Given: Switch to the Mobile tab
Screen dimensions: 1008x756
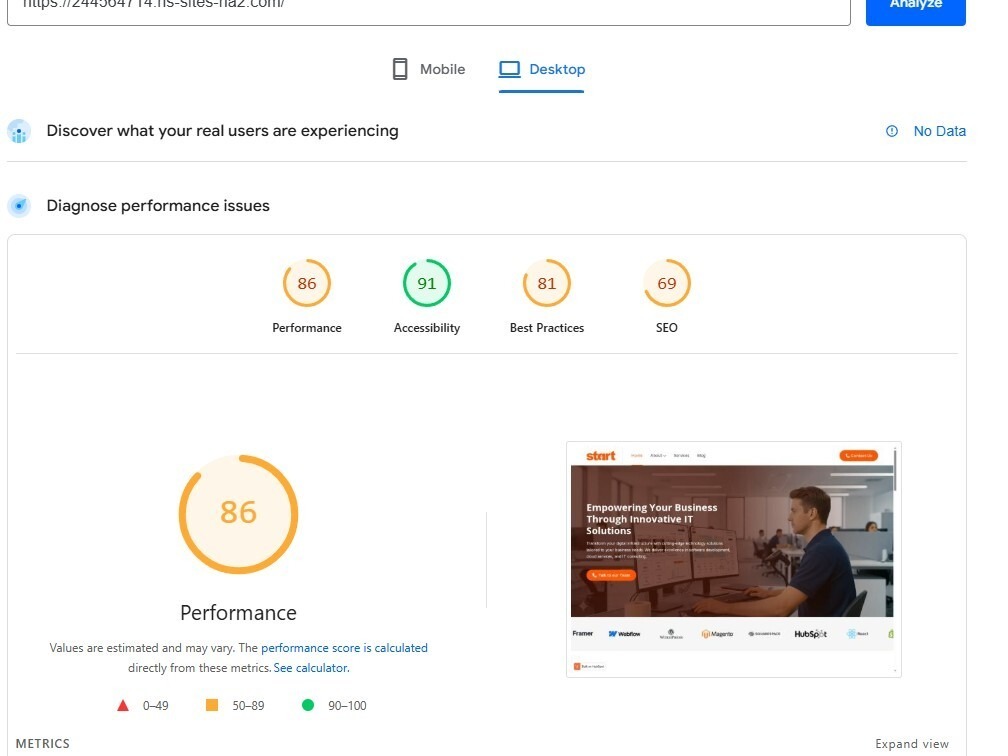Looking at the screenshot, I should tap(427, 69).
